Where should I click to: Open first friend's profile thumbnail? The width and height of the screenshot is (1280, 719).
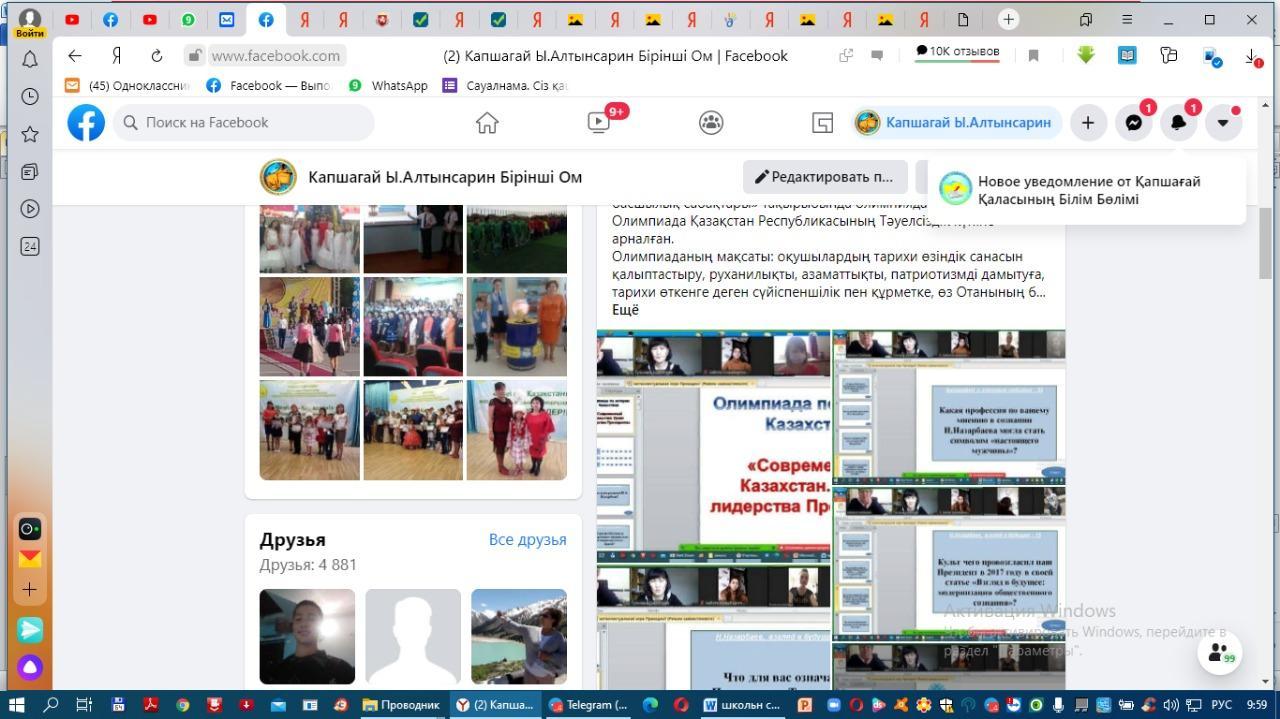click(307, 636)
